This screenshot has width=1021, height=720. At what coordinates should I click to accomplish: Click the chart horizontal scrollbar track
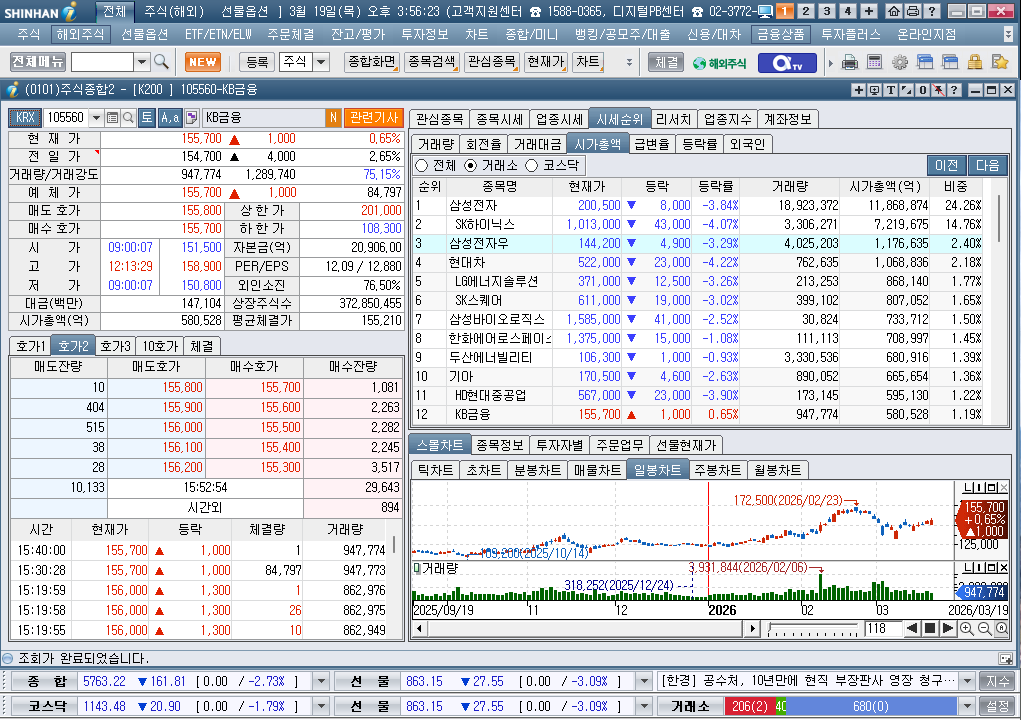pos(583,629)
